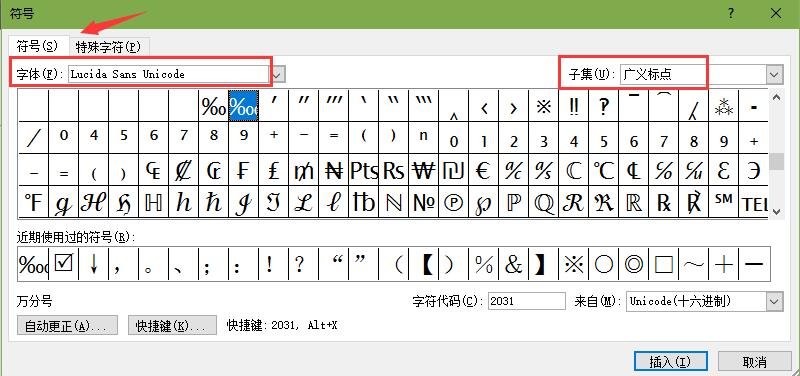The height and width of the screenshot is (376, 800).
Task: Select the Rs rupee symbol
Action: point(393,171)
